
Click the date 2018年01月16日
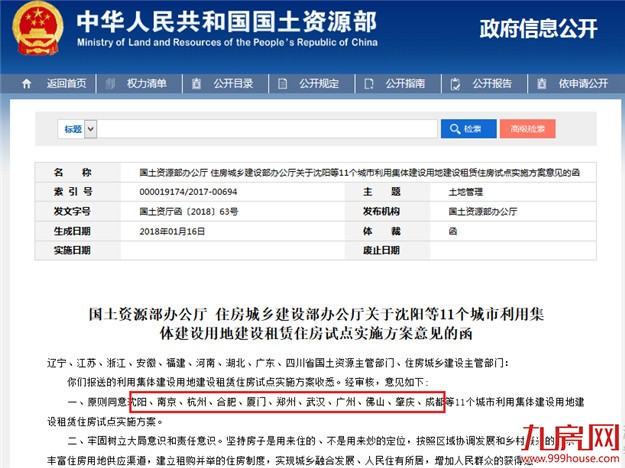tap(172, 231)
